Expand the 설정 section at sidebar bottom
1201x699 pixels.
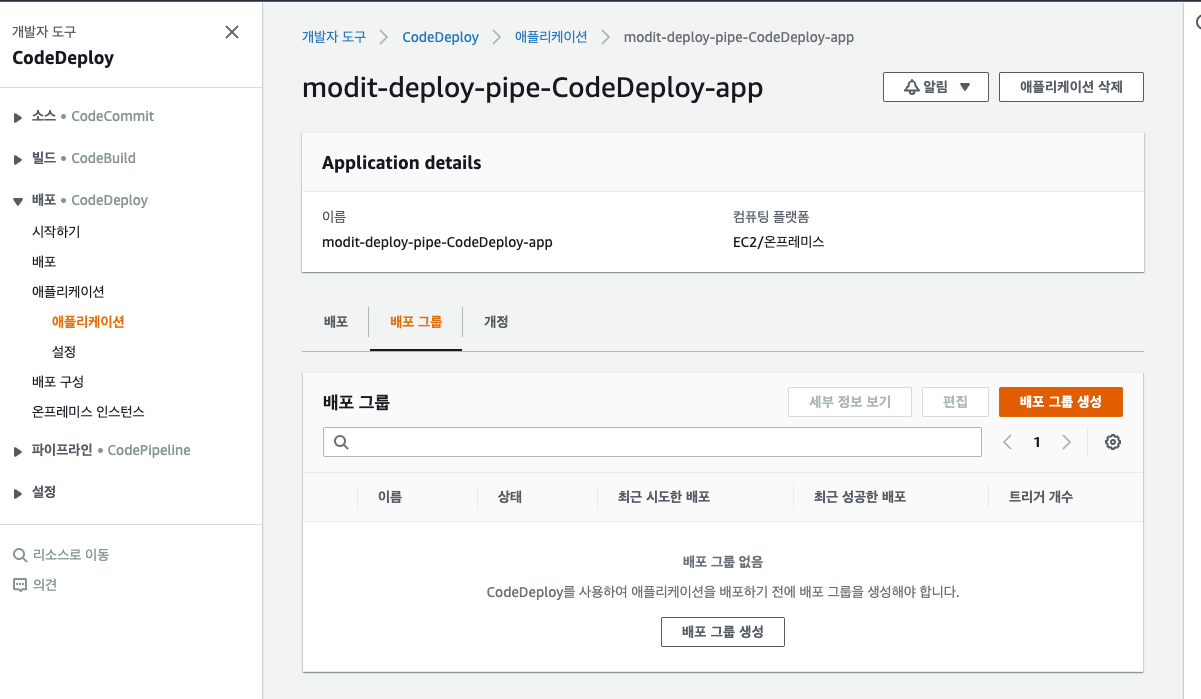18,493
